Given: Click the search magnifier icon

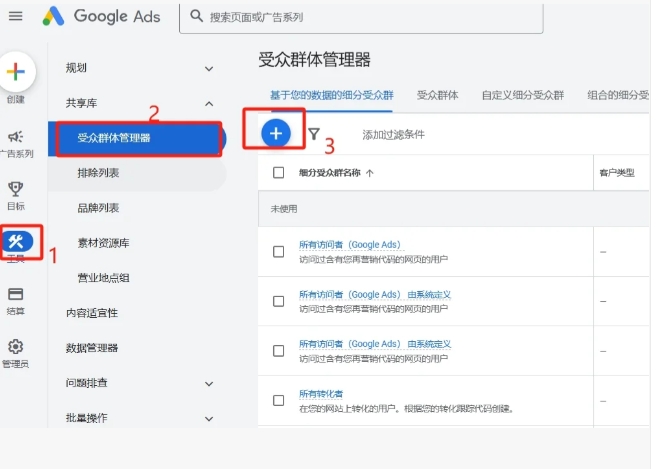Looking at the screenshot, I should 196,16.
